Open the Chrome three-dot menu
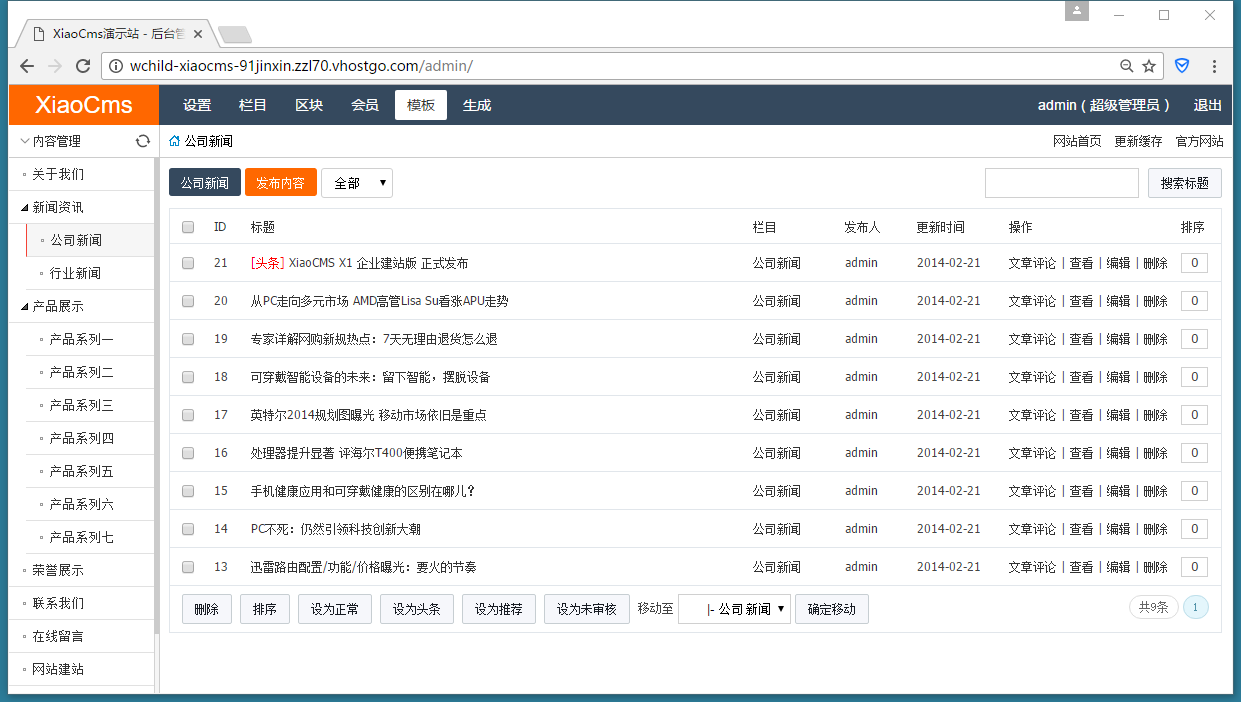Viewport: 1241px width, 702px height. [x=1214, y=66]
